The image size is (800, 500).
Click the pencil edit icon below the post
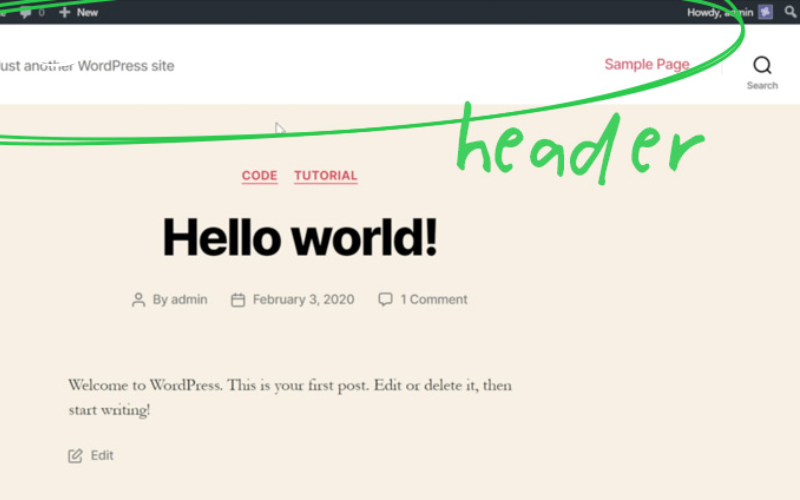point(75,455)
